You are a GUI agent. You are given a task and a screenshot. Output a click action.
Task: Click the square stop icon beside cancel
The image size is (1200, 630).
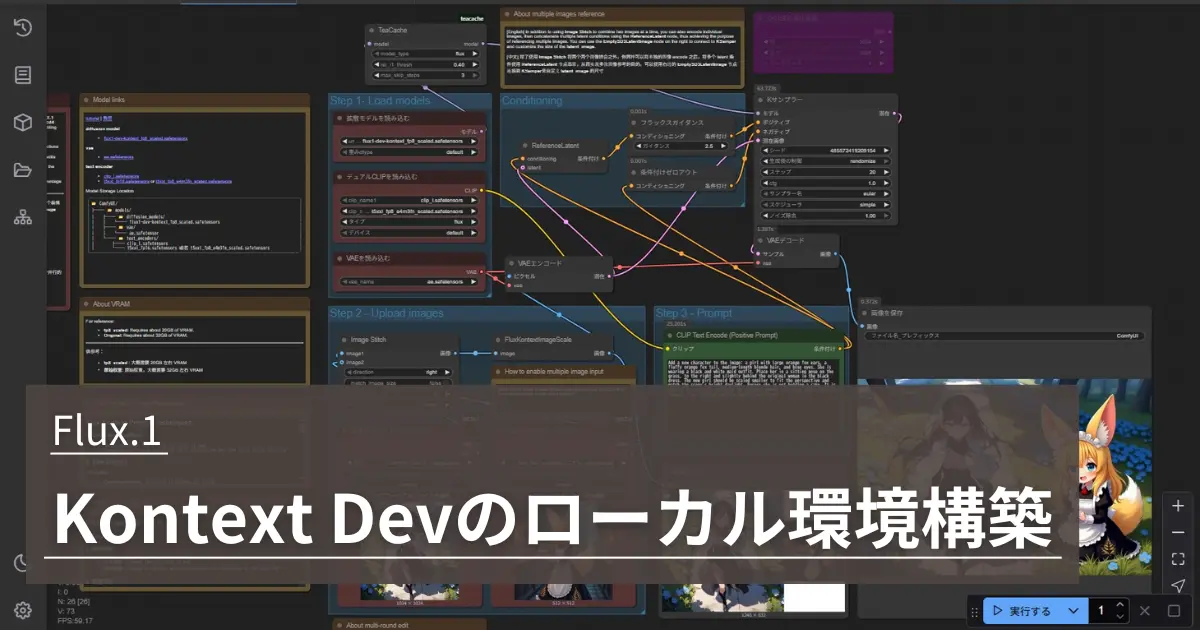coord(1174,610)
